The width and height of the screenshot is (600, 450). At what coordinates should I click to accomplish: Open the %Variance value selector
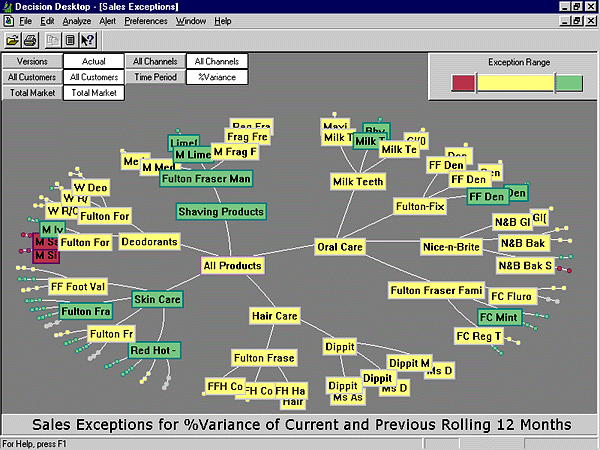tap(217, 77)
